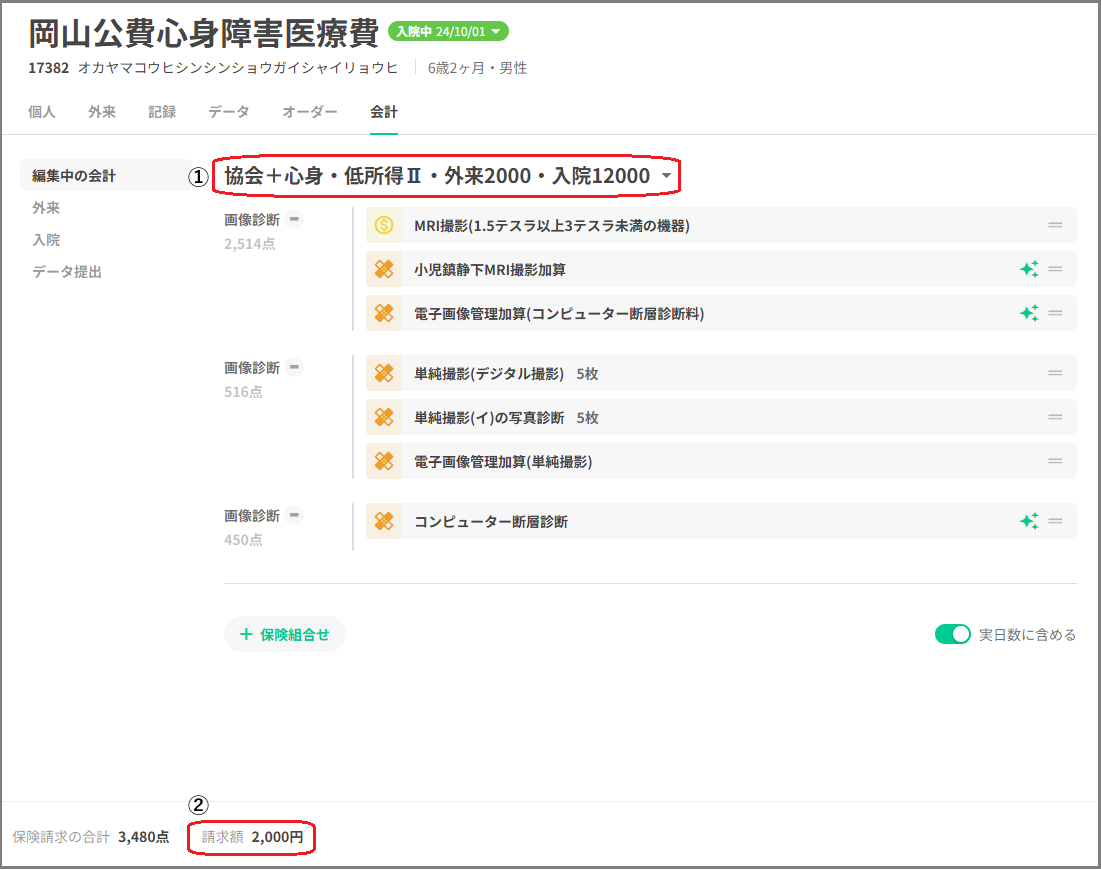Open 外来 in the left sidebar

coord(46,208)
